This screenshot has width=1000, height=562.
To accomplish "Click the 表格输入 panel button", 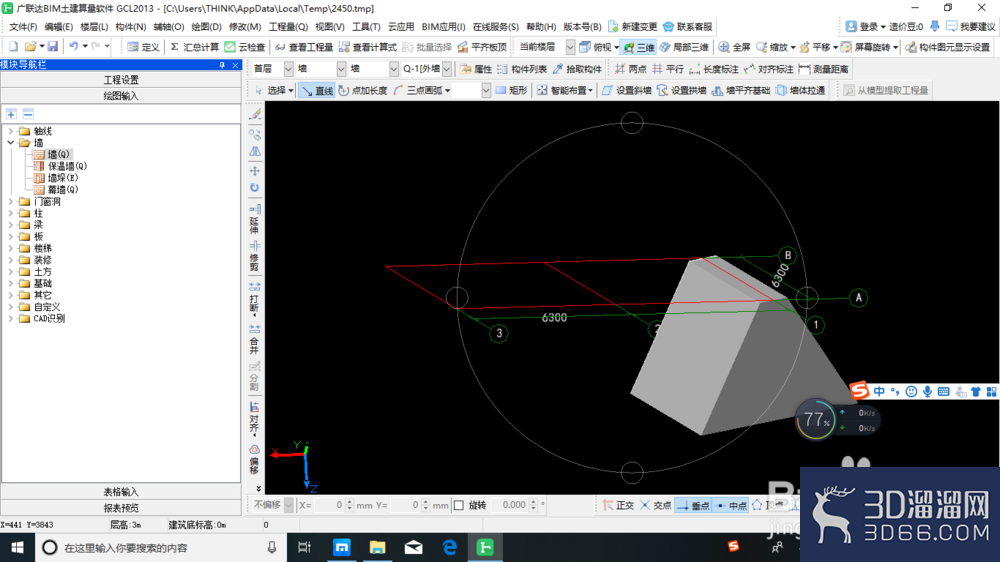I will 121,492.
